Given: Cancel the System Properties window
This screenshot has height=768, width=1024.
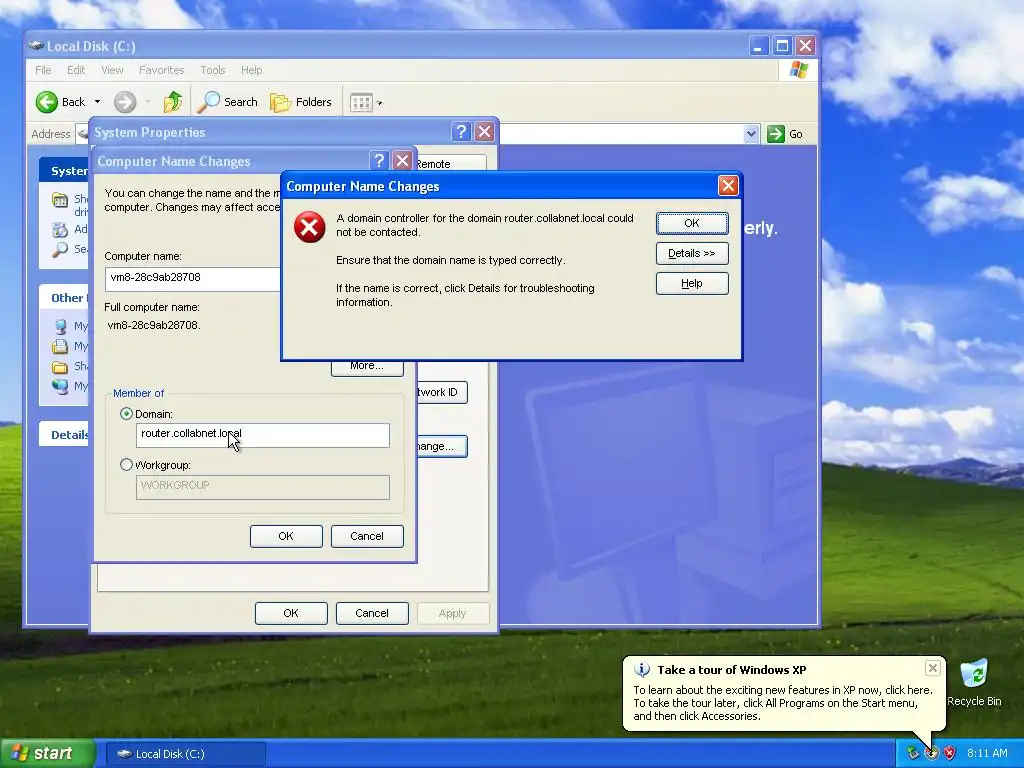Looking at the screenshot, I should pos(372,613).
